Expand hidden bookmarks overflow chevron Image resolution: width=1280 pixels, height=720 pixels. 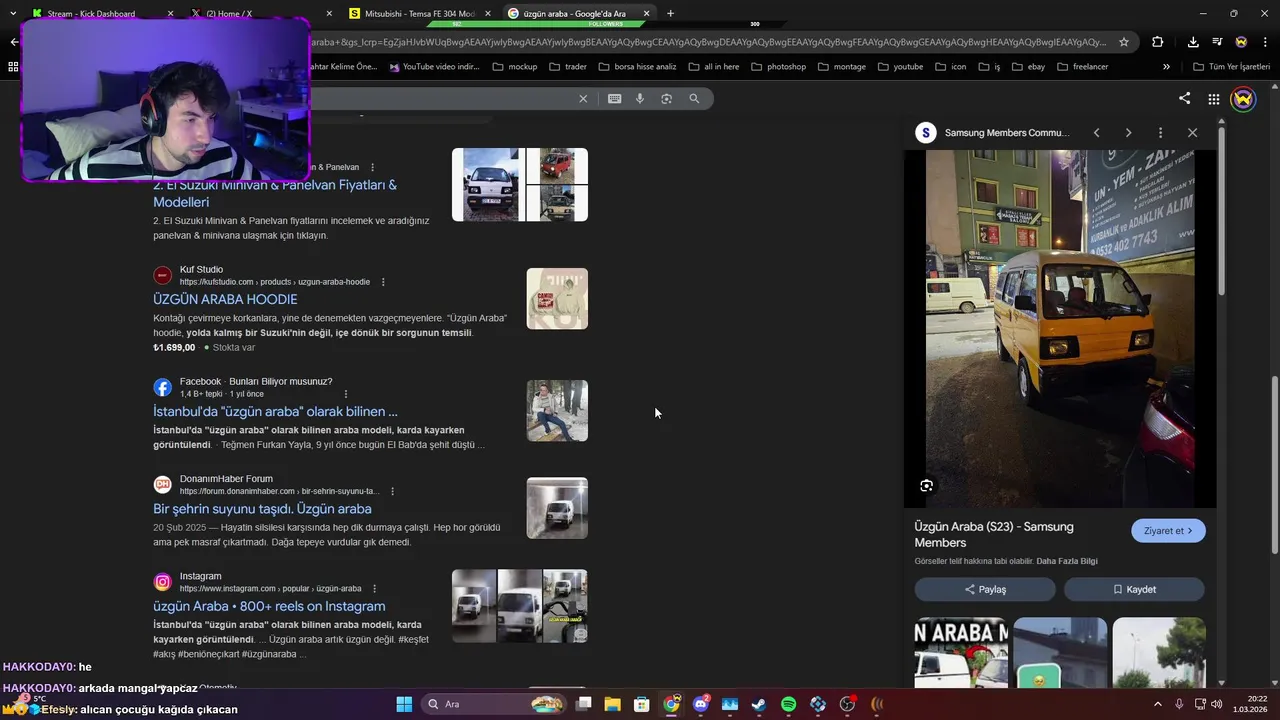pyautogui.click(x=1166, y=67)
